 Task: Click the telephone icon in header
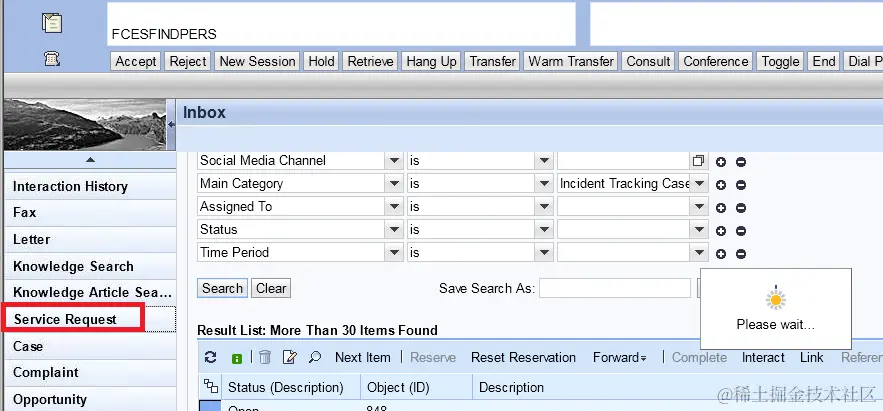[x=52, y=59]
